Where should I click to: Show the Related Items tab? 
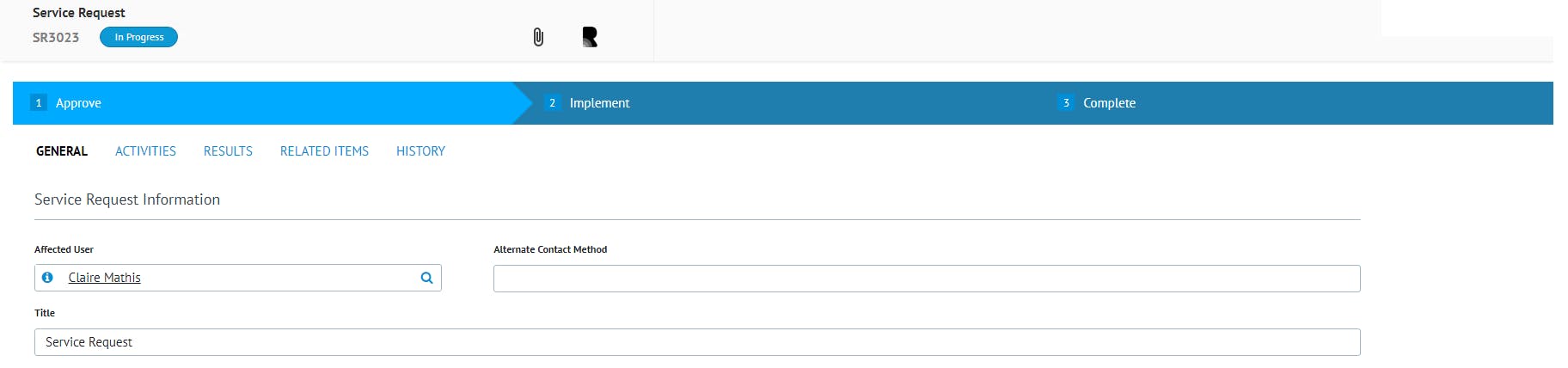click(x=324, y=151)
